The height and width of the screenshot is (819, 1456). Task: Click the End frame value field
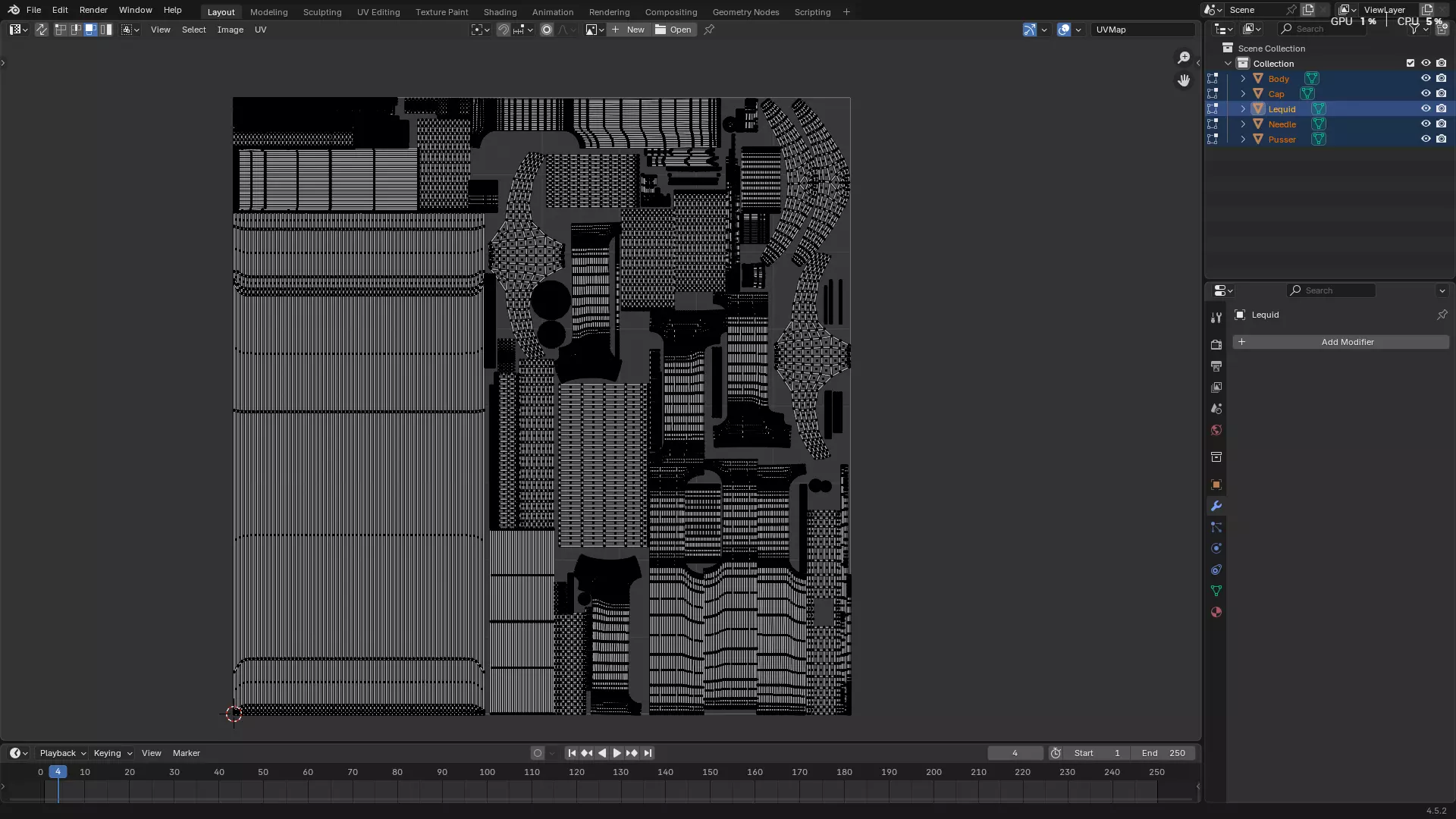(x=1163, y=753)
